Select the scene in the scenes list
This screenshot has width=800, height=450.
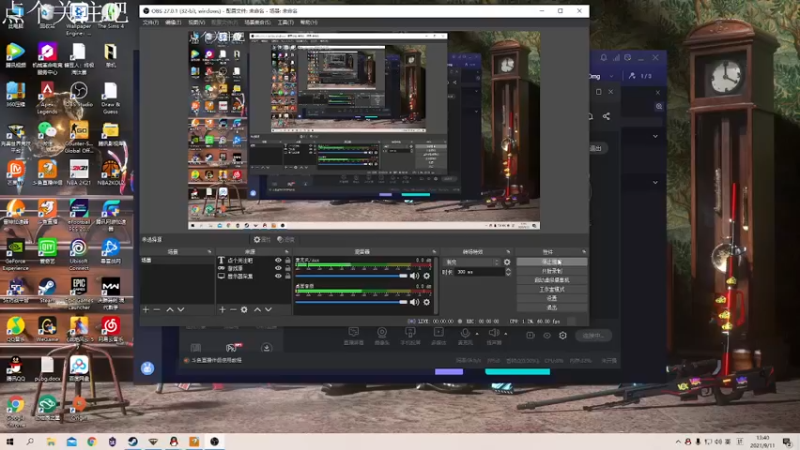[177, 260]
